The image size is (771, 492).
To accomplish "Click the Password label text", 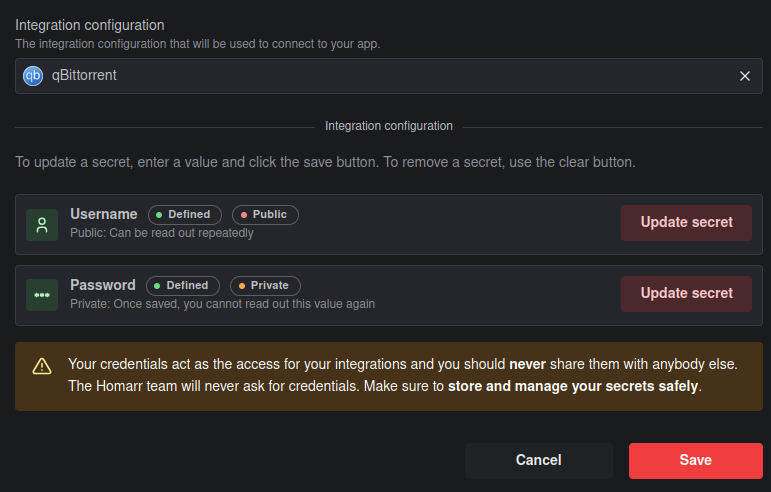I will (x=103, y=285).
